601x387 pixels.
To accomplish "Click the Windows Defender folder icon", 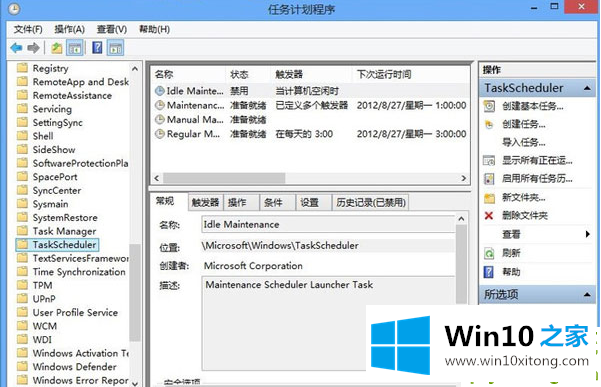I will point(23,366).
